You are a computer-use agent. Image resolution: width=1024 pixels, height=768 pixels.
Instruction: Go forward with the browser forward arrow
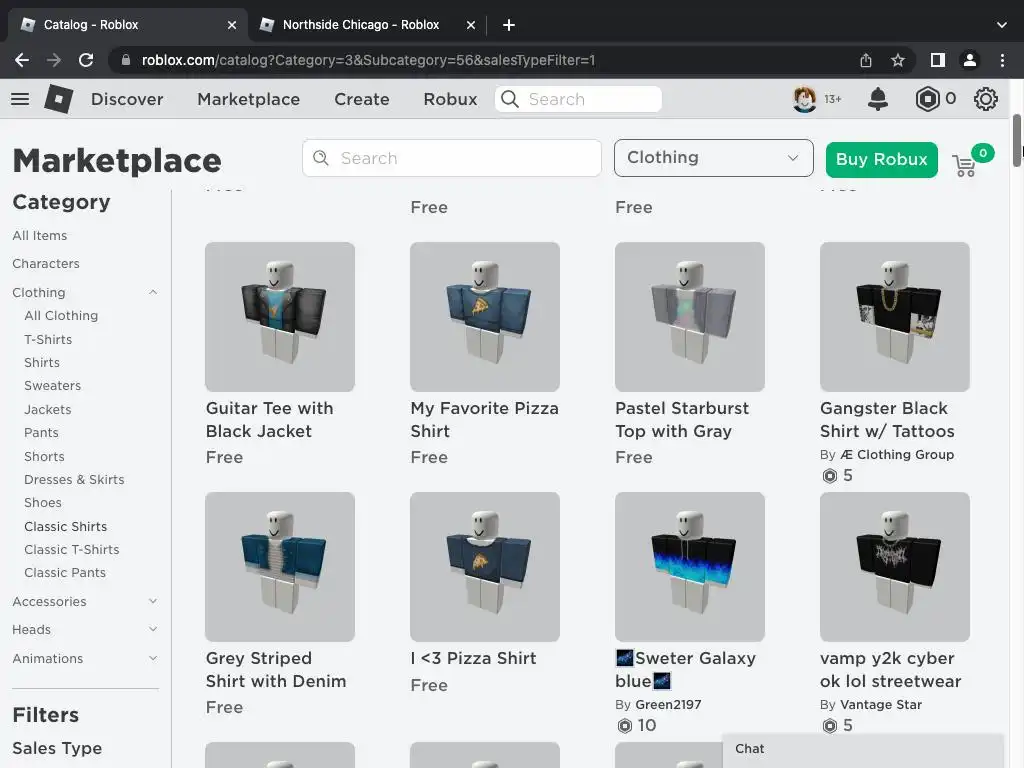tap(54, 60)
